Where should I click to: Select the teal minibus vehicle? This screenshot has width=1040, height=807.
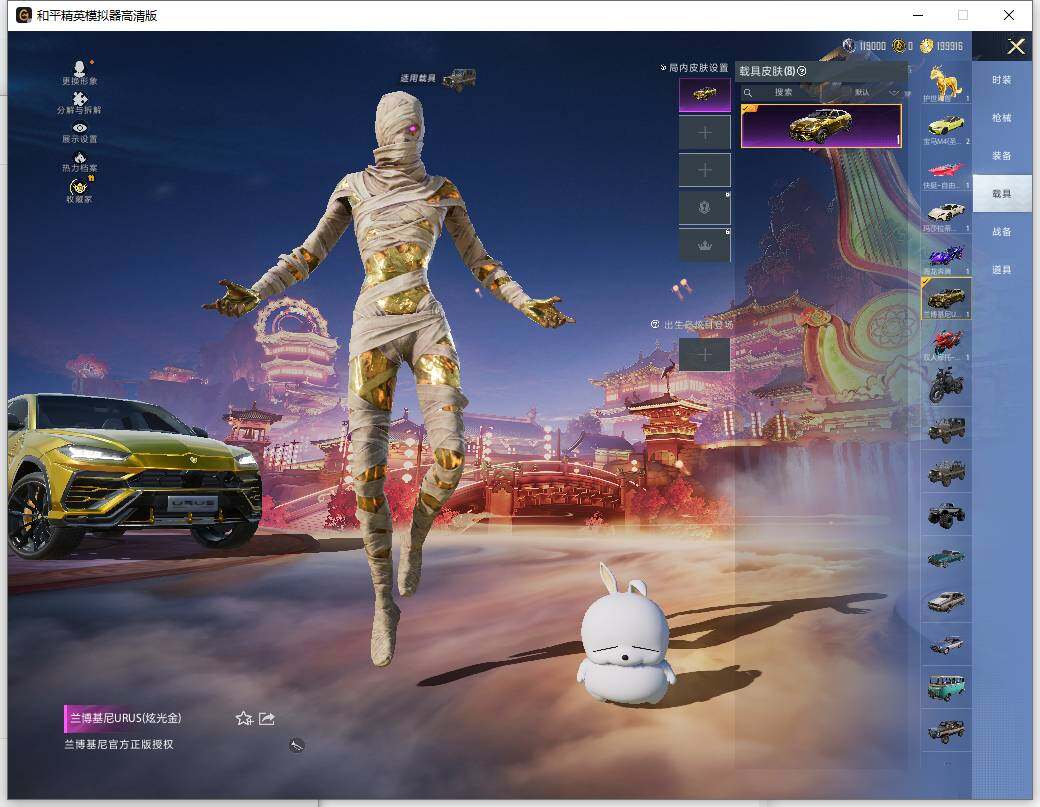point(946,687)
